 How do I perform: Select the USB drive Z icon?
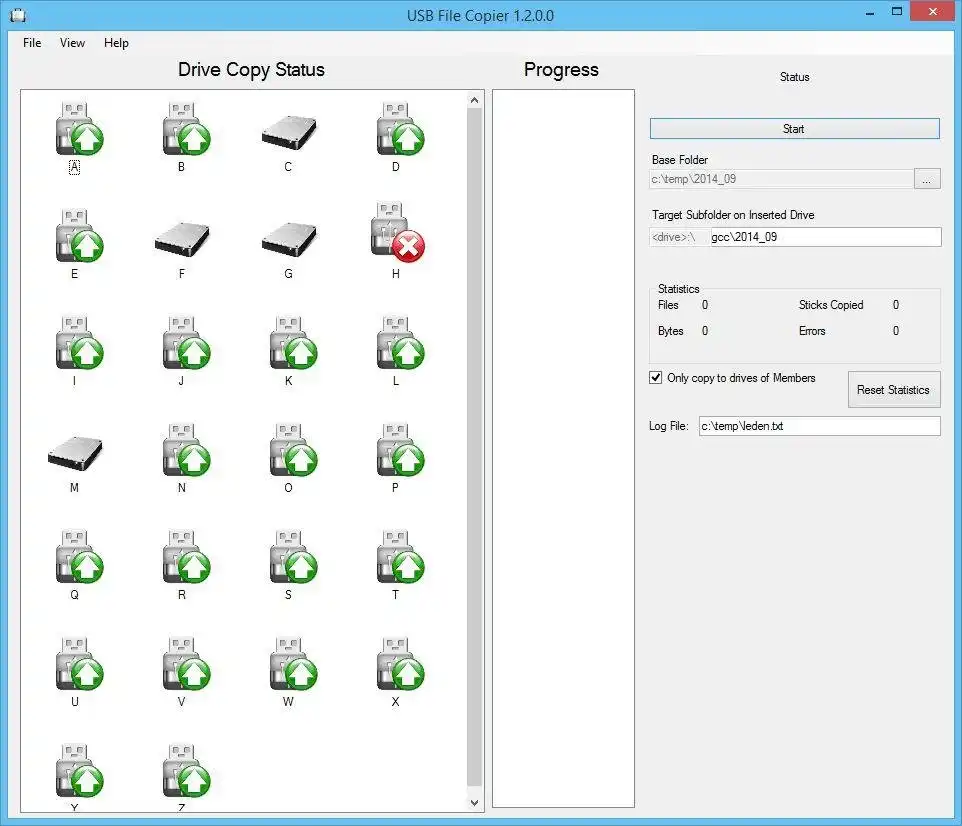click(x=187, y=770)
